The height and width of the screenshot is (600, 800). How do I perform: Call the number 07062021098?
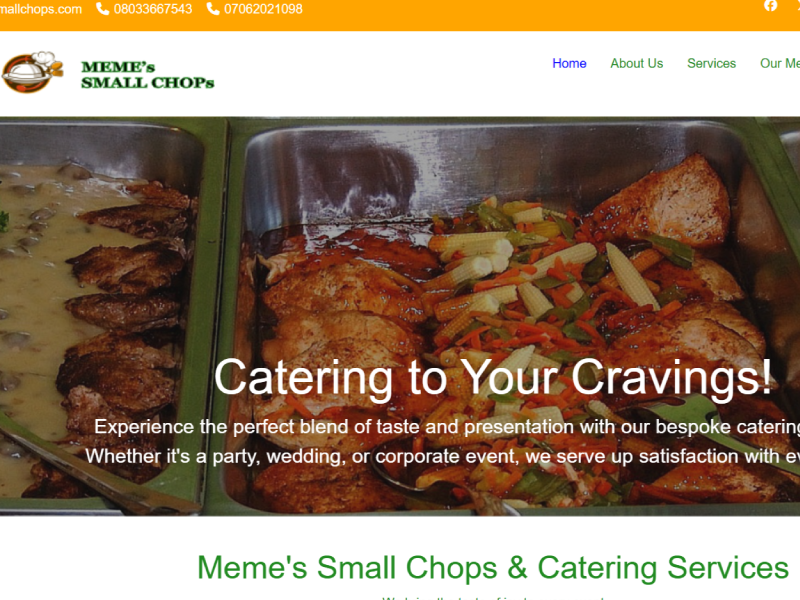[x=263, y=9]
